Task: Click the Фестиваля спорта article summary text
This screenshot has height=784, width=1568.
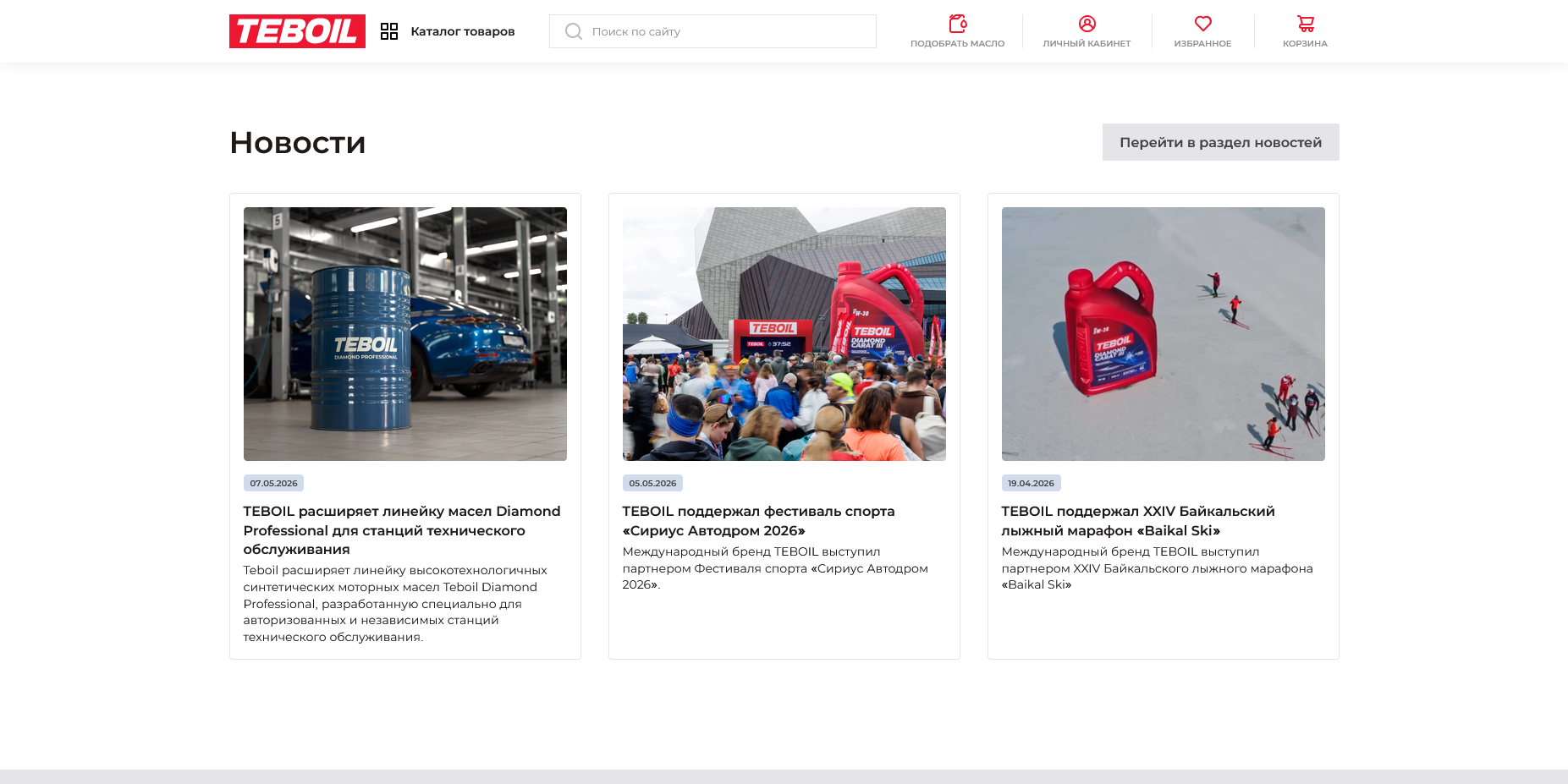Action: click(775, 568)
